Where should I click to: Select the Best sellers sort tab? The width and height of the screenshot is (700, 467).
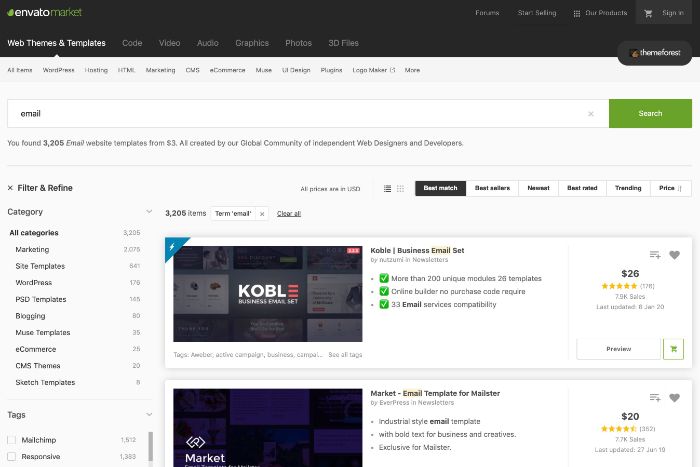492,188
